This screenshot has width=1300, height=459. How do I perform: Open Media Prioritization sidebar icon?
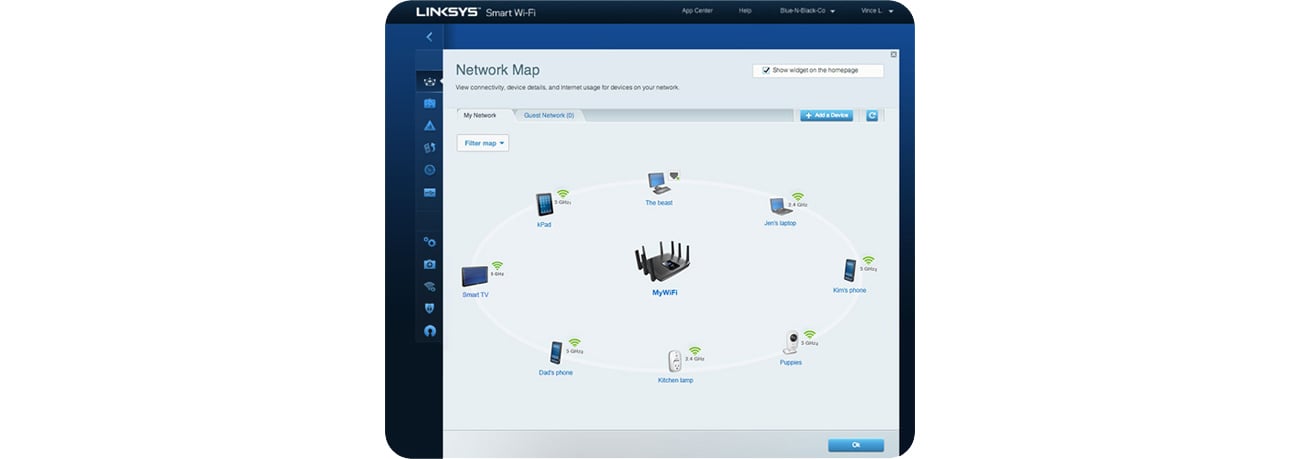(429, 148)
